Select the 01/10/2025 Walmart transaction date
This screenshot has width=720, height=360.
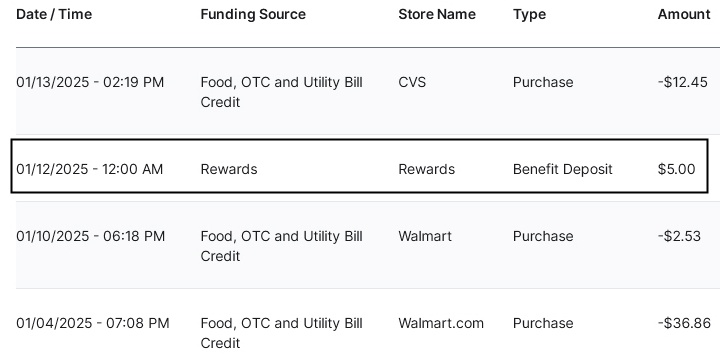[x=90, y=236]
